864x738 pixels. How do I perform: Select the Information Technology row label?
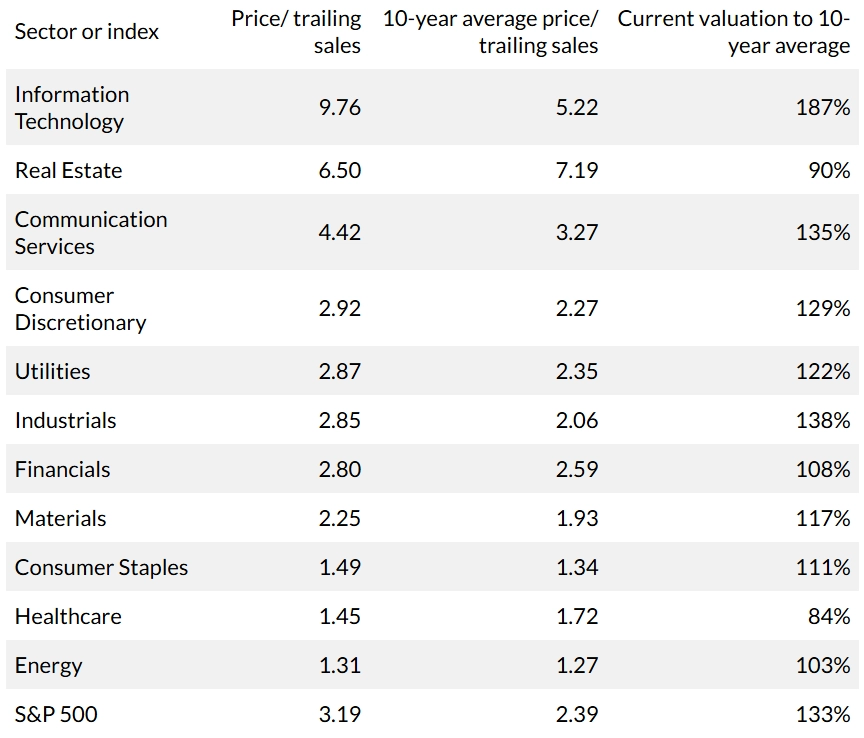pyautogui.click(x=72, y=108)
